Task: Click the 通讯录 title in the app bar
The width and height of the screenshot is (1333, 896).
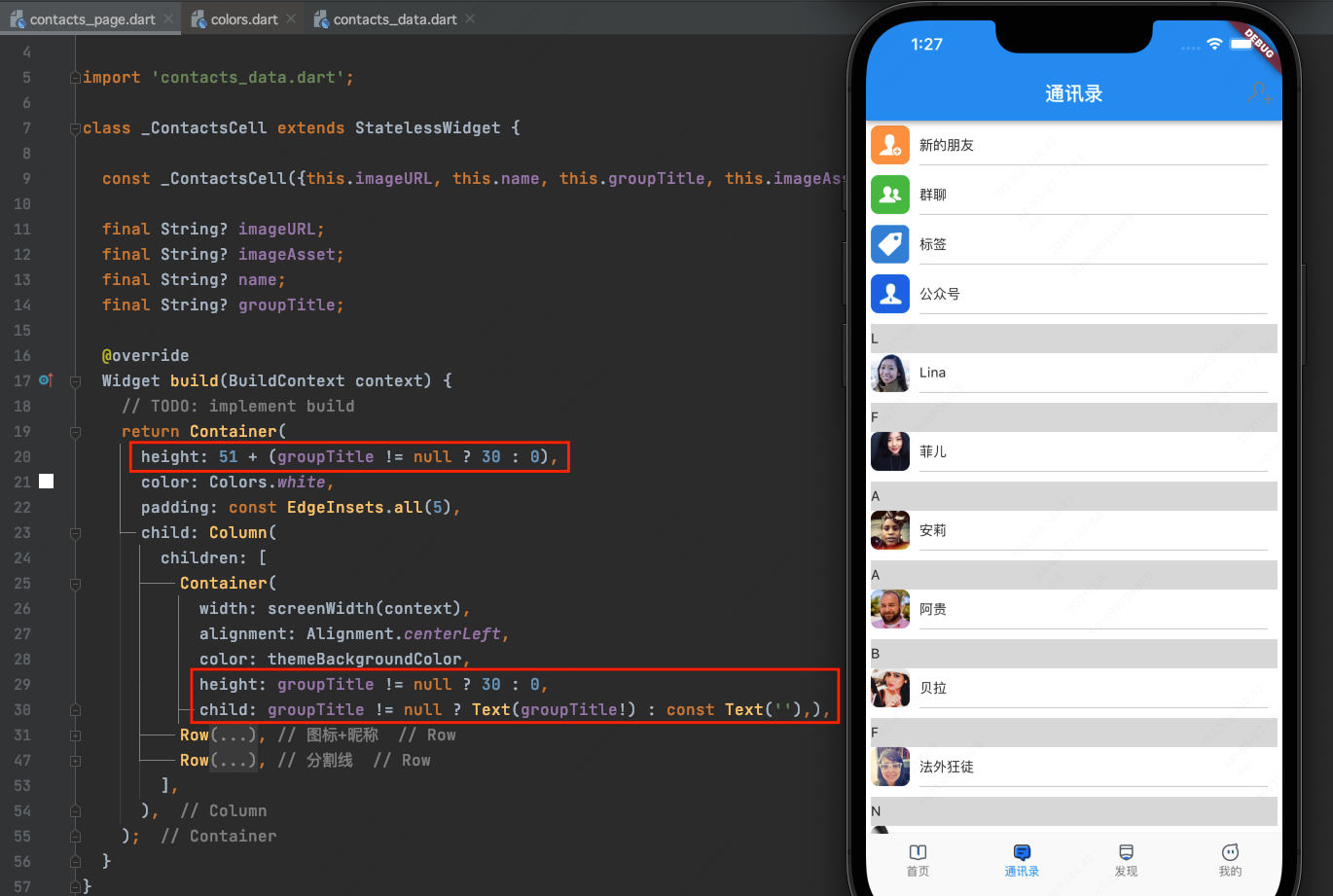Action: [x=1074, y=93]
